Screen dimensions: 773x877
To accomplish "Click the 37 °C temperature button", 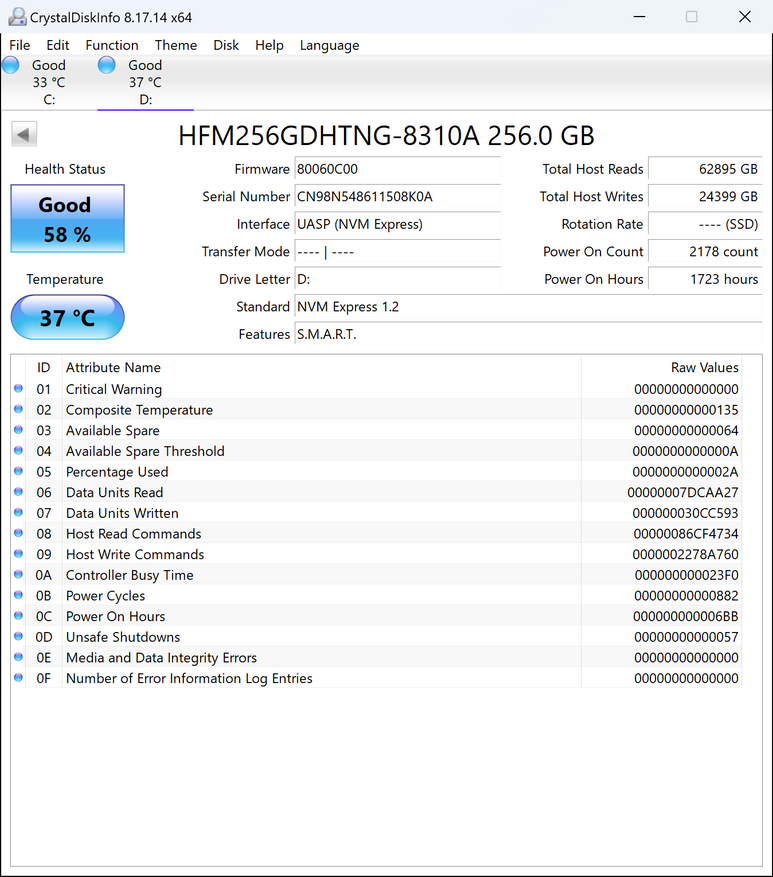I will click(x=67, y=318).
